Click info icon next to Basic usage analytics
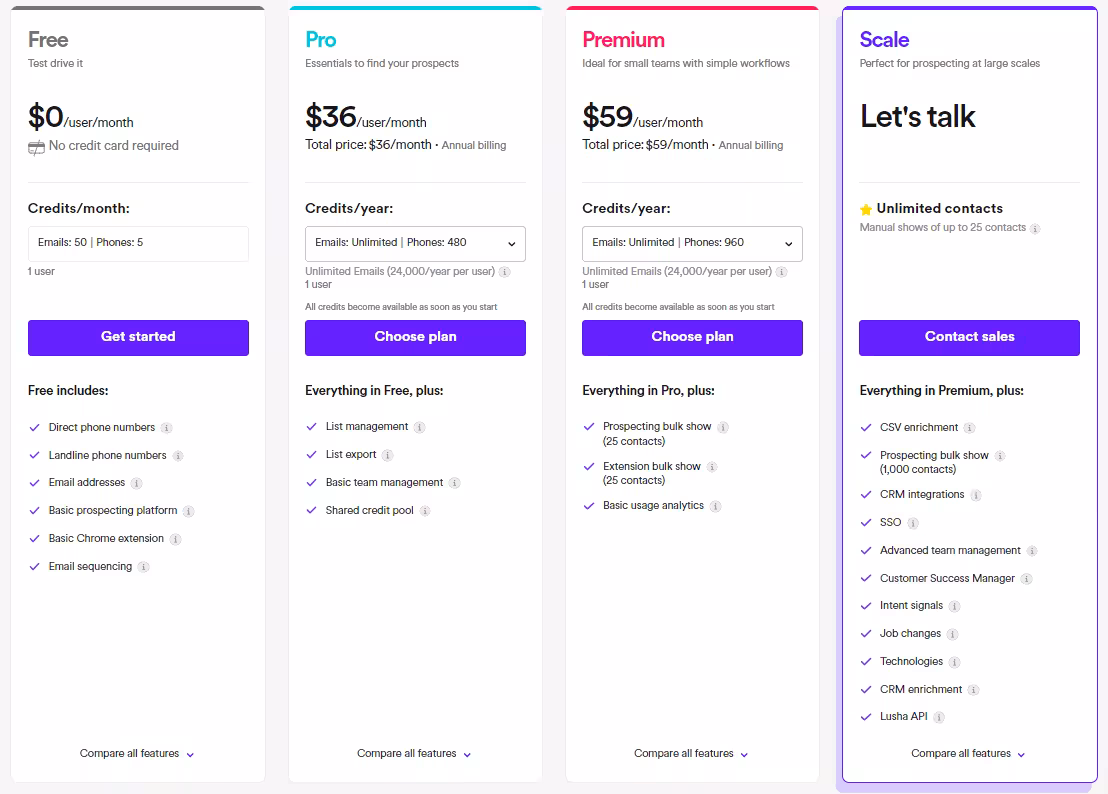This screenshot has width=1108, height=794. (x=716, y=506)
